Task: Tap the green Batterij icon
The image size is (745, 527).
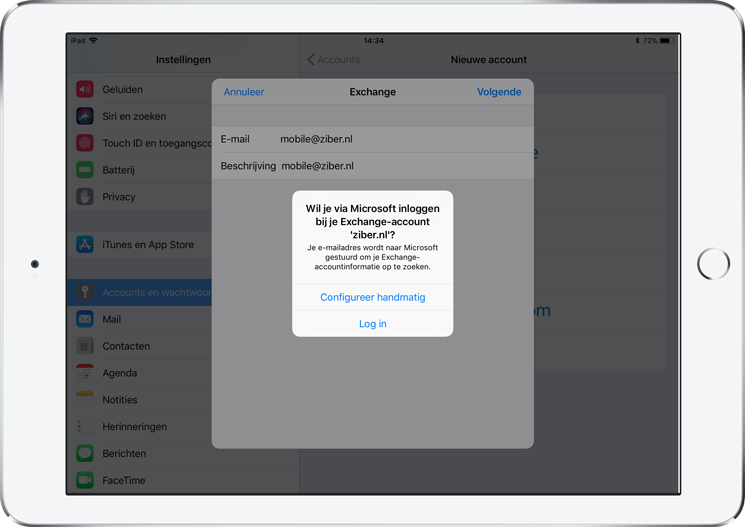Action: pyautogui.click(x=85, y=170)
